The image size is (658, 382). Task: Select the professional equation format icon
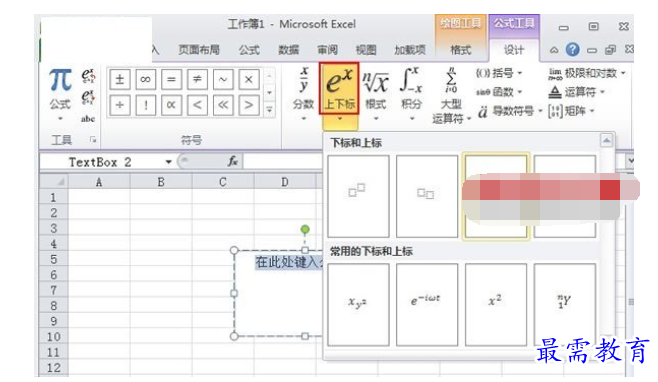pyautogui.click(x=88, y=76)
